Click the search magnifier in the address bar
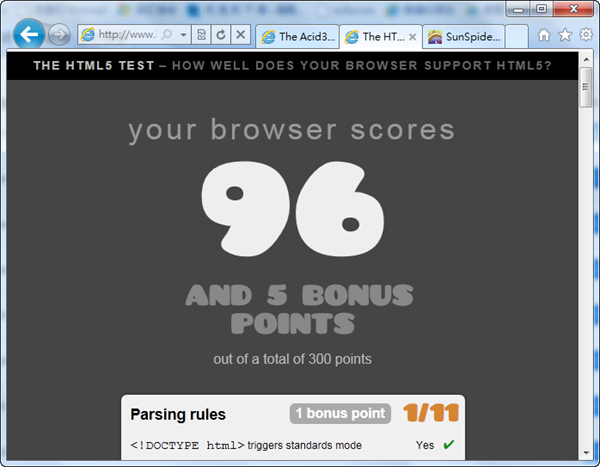Viewport: 600px width, 467px height. (166, 35)
